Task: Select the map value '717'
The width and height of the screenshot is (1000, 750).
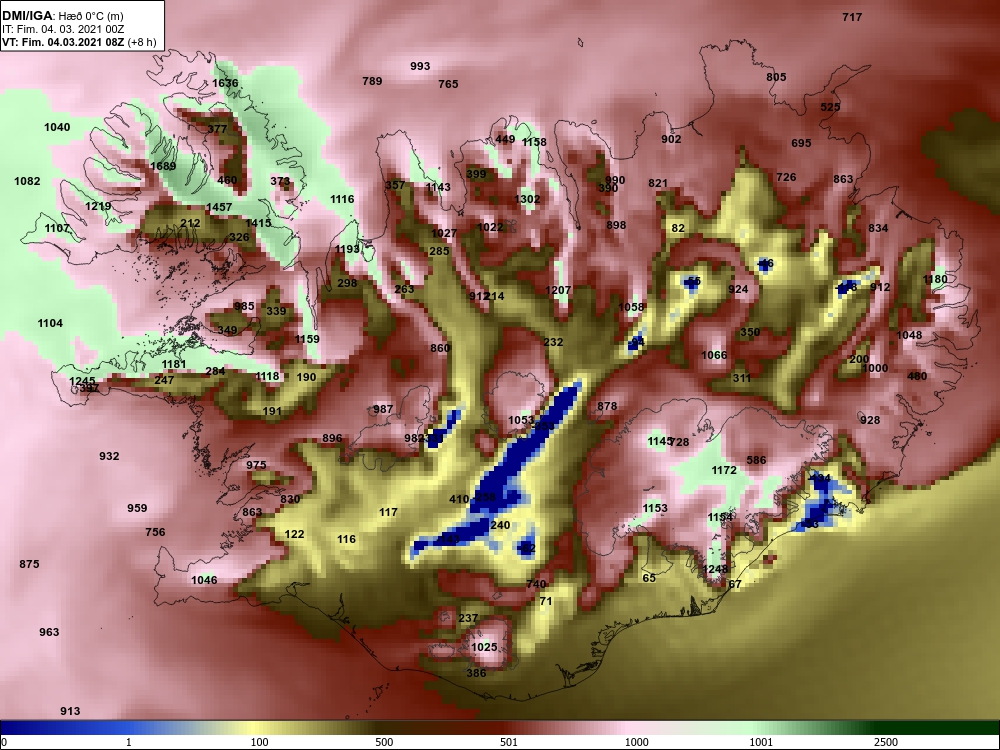Action: coord(852,17)
